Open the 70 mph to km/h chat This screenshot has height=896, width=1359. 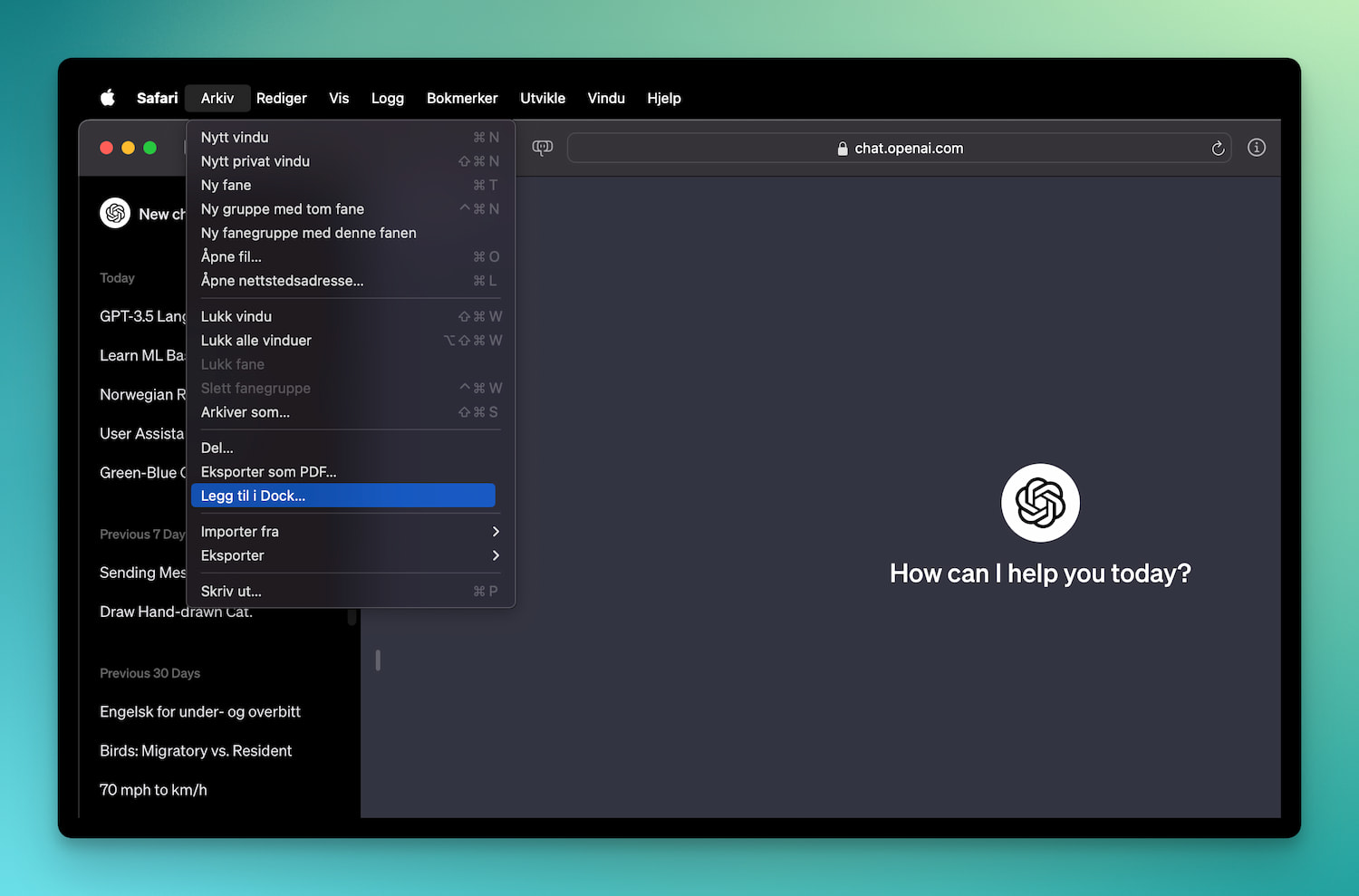pos(153,790)
